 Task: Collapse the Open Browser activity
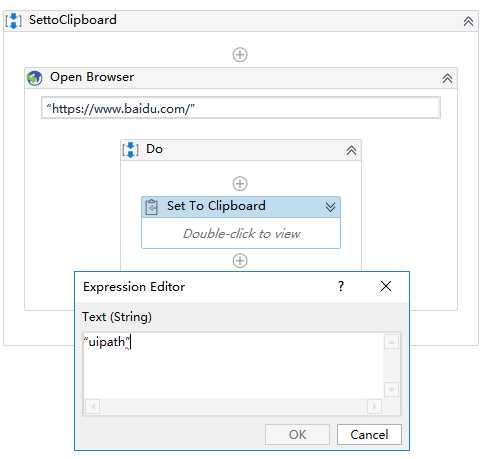[x=447, y=79]
